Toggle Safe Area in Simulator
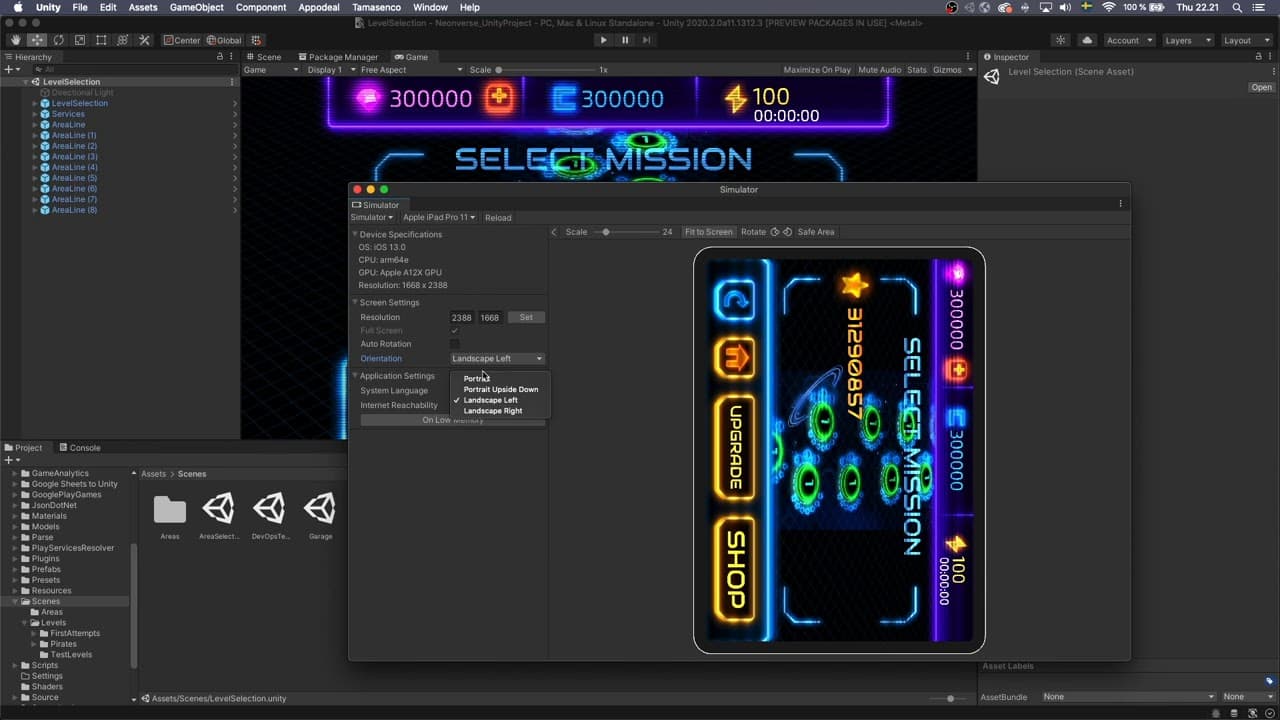 click(816, 232)
